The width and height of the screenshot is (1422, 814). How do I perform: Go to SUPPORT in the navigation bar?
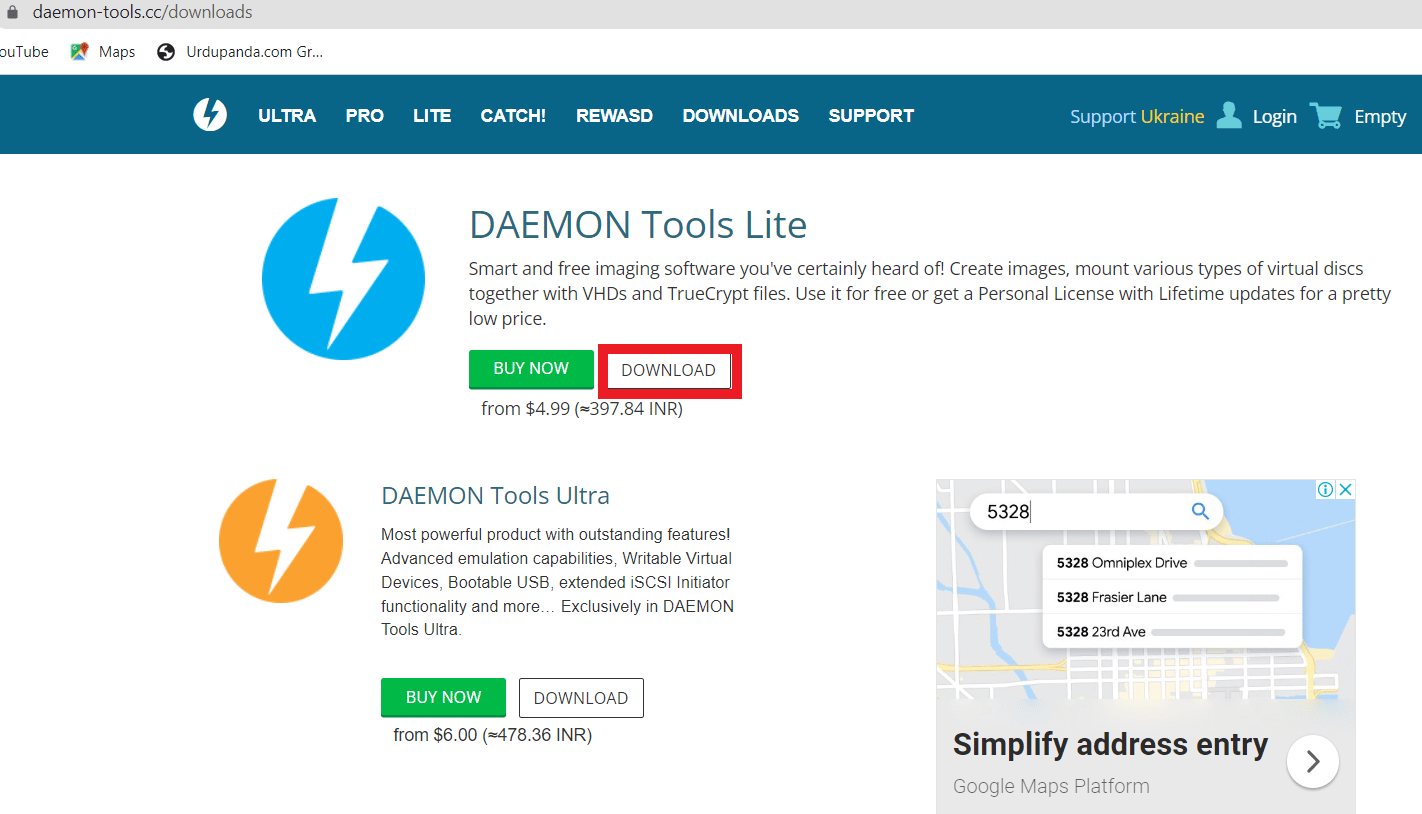pyautogui.click(x=870, y=115)
